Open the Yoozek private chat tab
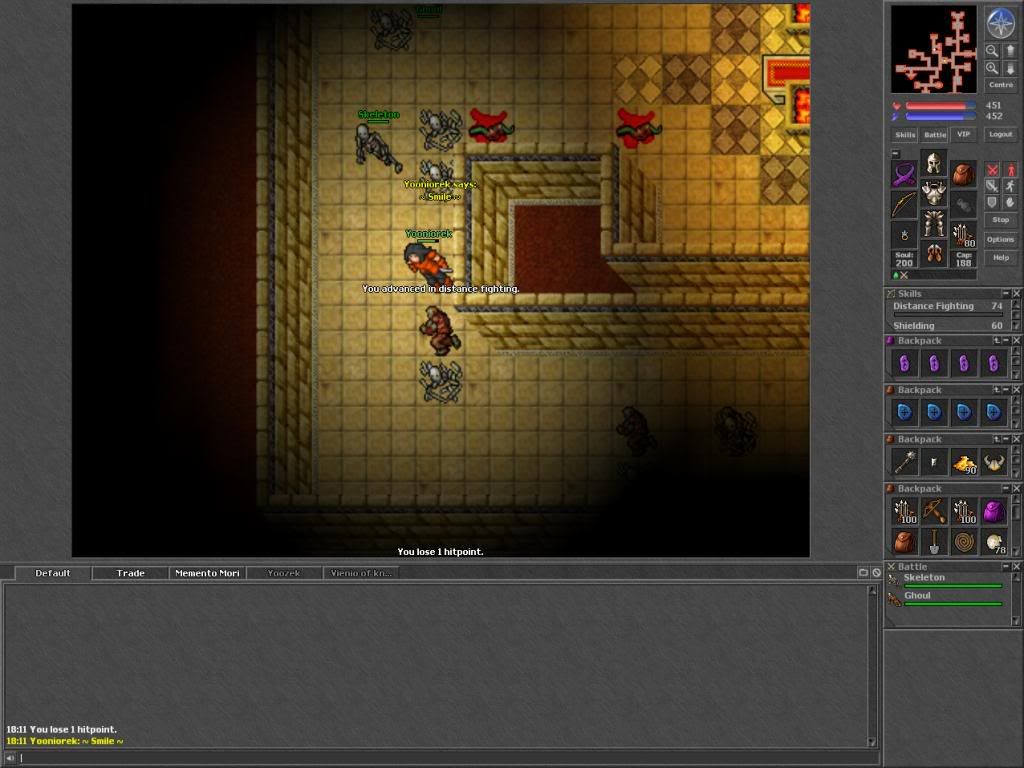The height and width of the screenshot is (768, 1024). pyautogui.click(x=284, y=573)
